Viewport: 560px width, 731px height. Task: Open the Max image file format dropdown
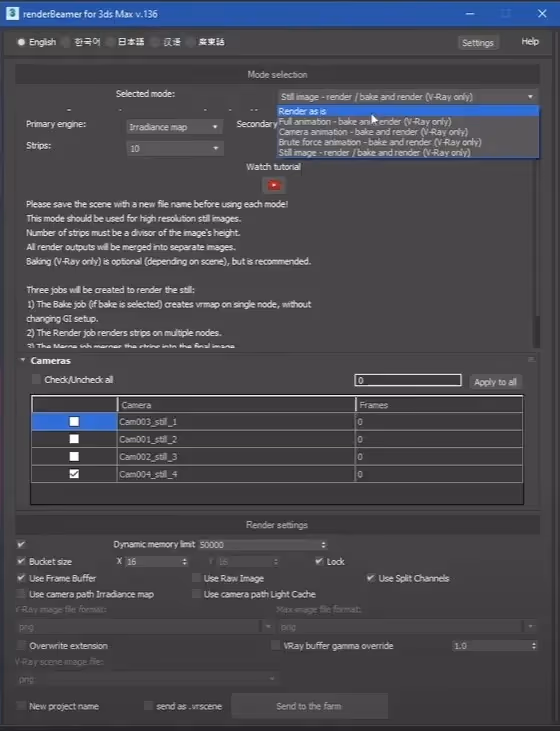coord(408,627)
